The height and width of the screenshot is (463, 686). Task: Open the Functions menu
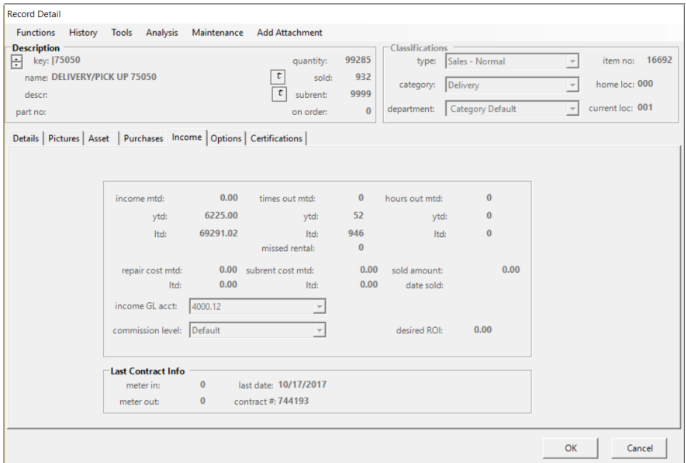point(36,32)
